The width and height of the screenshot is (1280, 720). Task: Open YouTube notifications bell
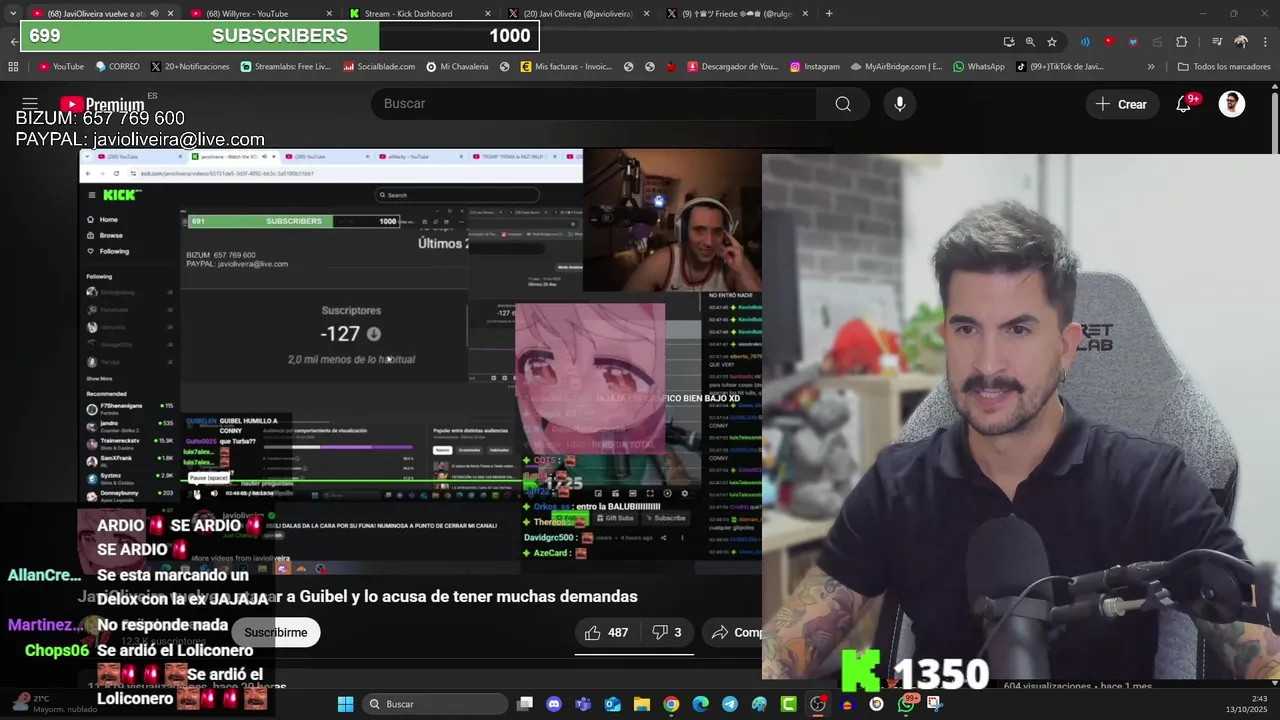[x=1184, y=104]
